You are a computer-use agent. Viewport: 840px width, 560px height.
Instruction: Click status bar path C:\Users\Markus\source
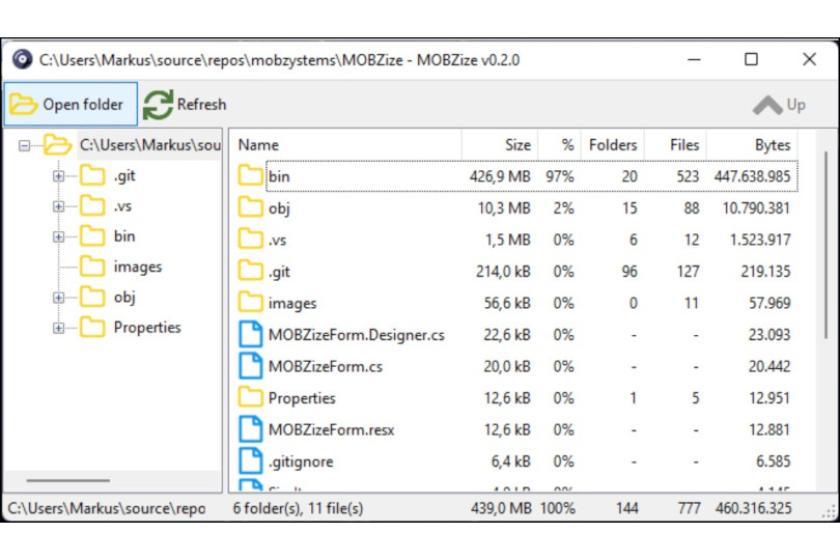coord(106,508)
